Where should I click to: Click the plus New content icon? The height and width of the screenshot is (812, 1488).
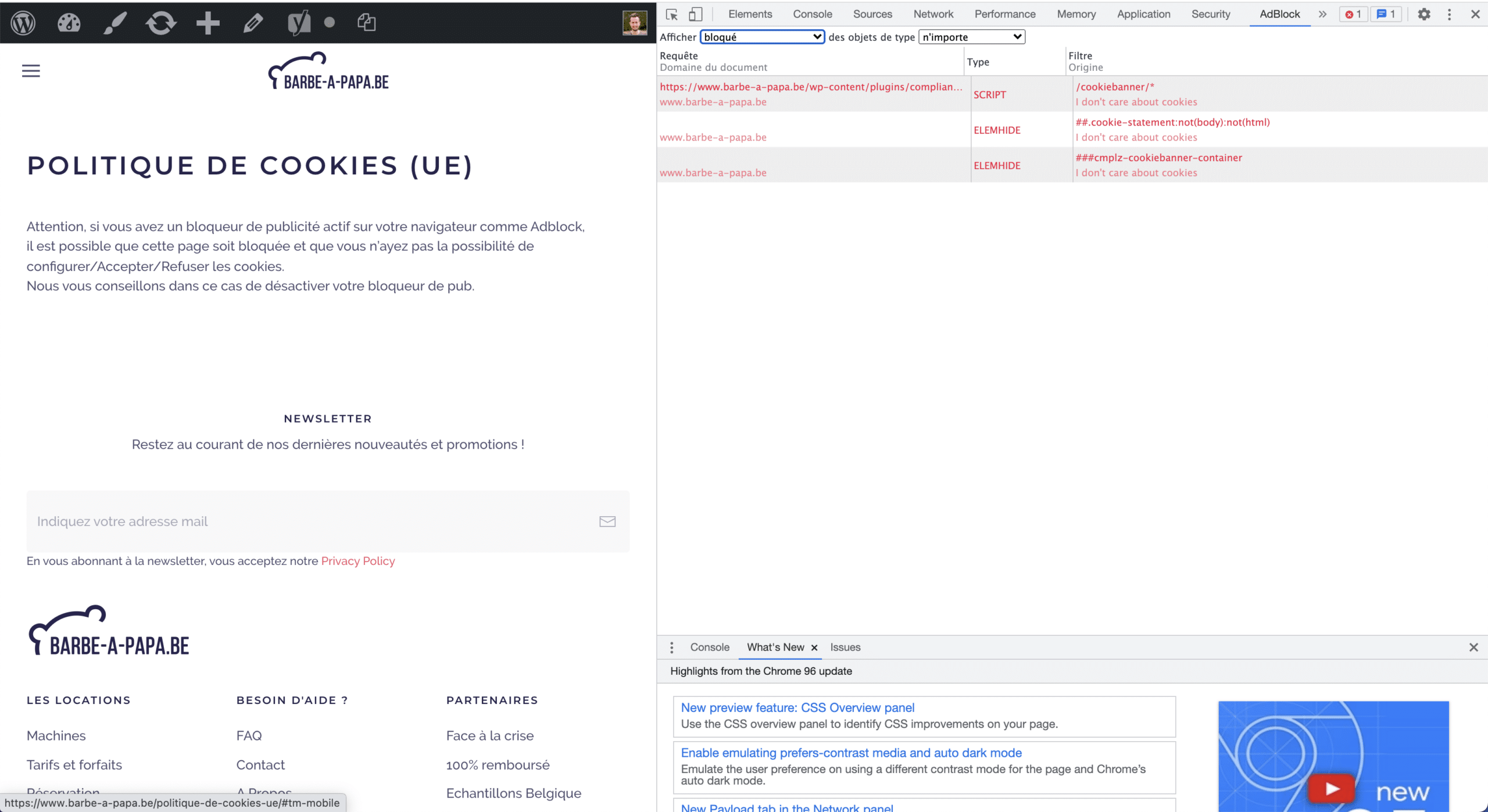pos(208,23)
